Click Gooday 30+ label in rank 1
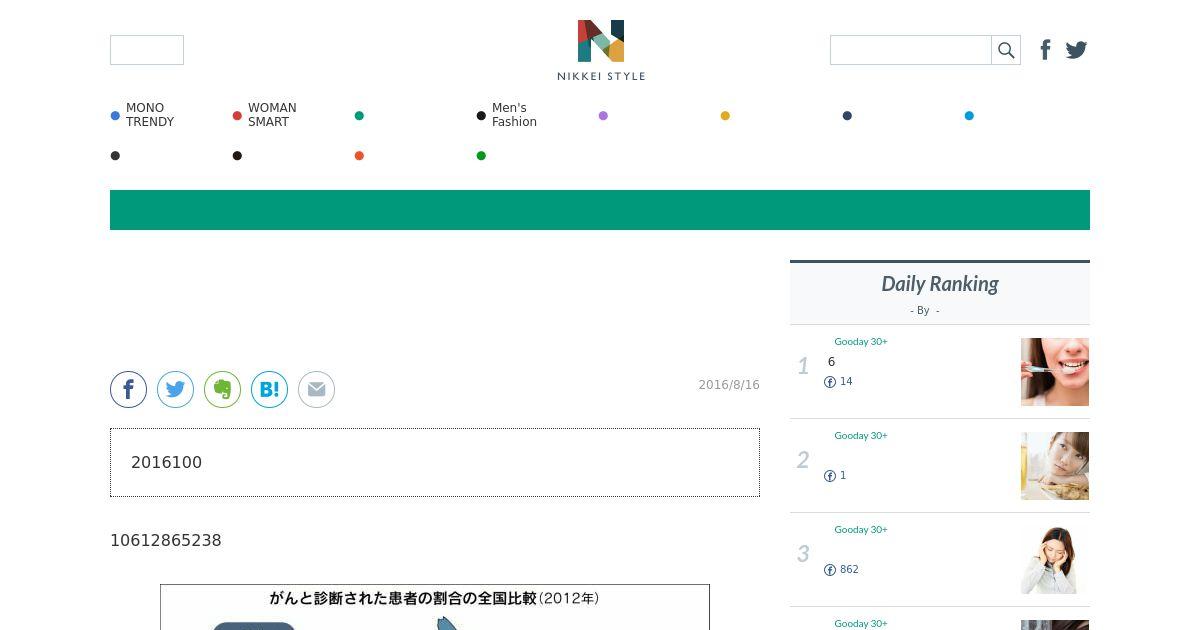Screen dimensions: 1200x630 pyautogui.click(x=861, y=342)
